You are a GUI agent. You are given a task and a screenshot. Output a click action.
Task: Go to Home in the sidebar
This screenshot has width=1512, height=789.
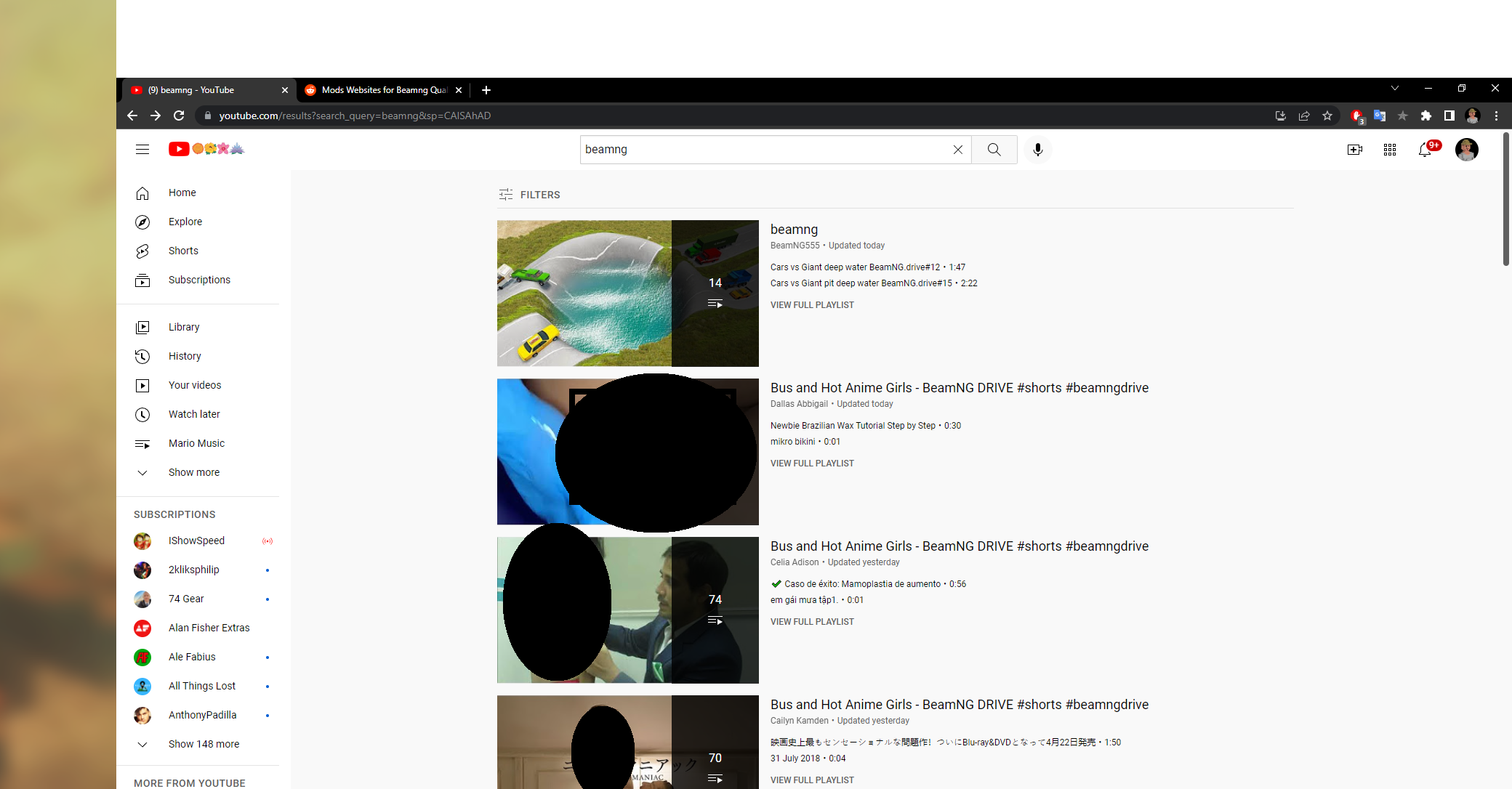(x=198, y=193)
